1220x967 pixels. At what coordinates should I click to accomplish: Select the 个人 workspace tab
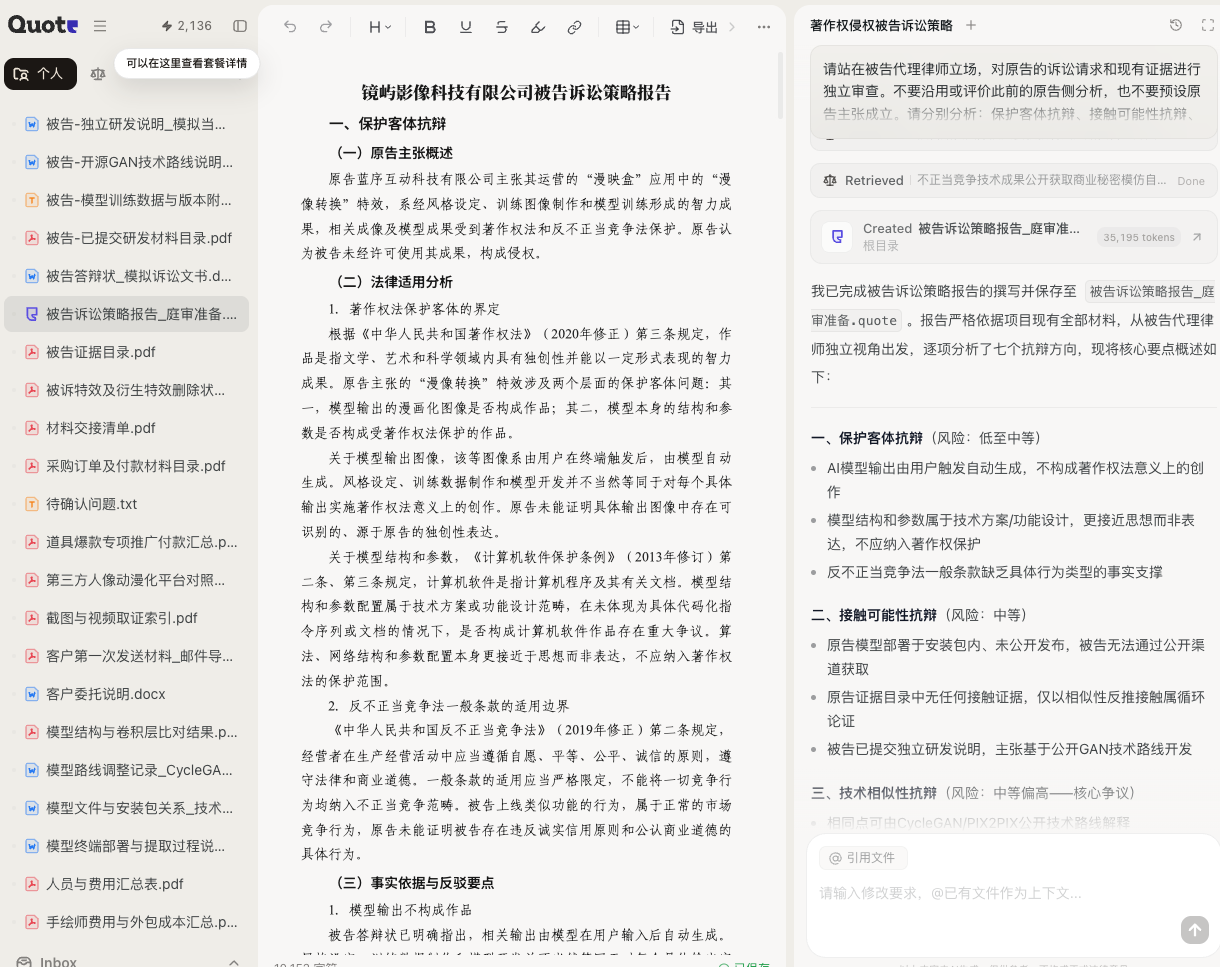(x=40, y=74)
